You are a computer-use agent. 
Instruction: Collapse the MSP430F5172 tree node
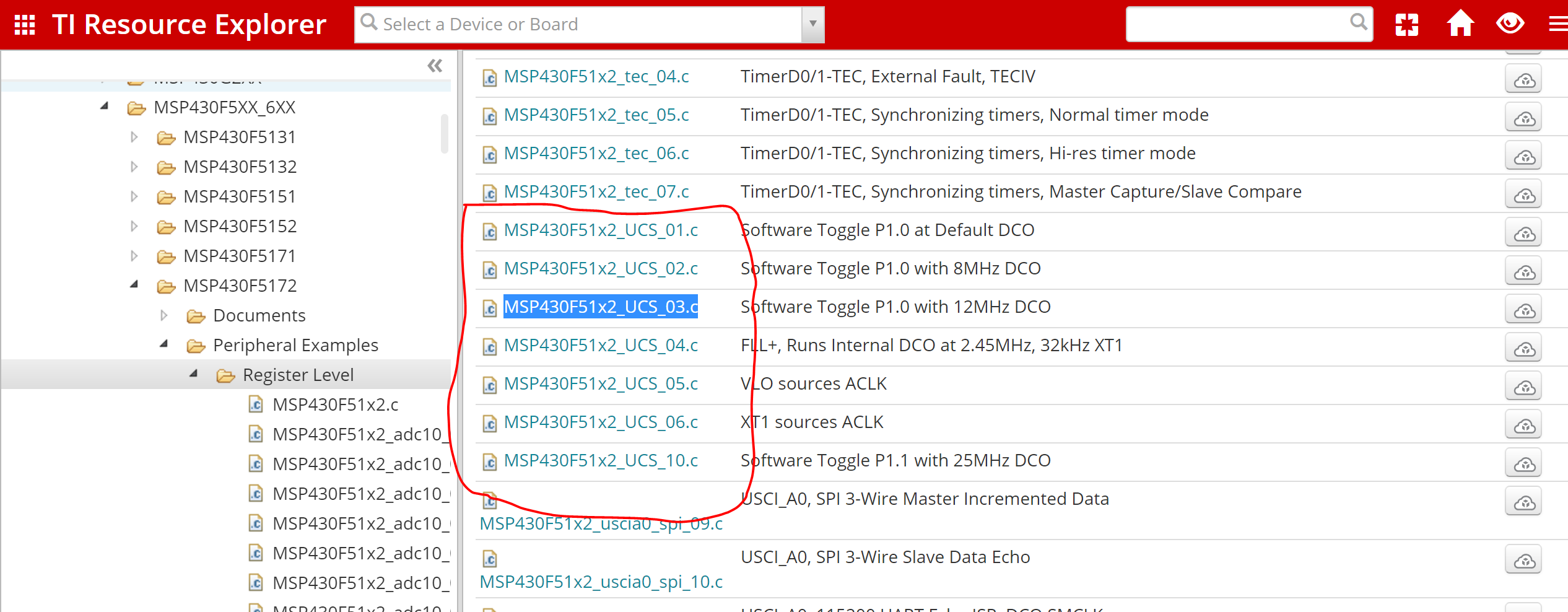[x=134, y=284]
